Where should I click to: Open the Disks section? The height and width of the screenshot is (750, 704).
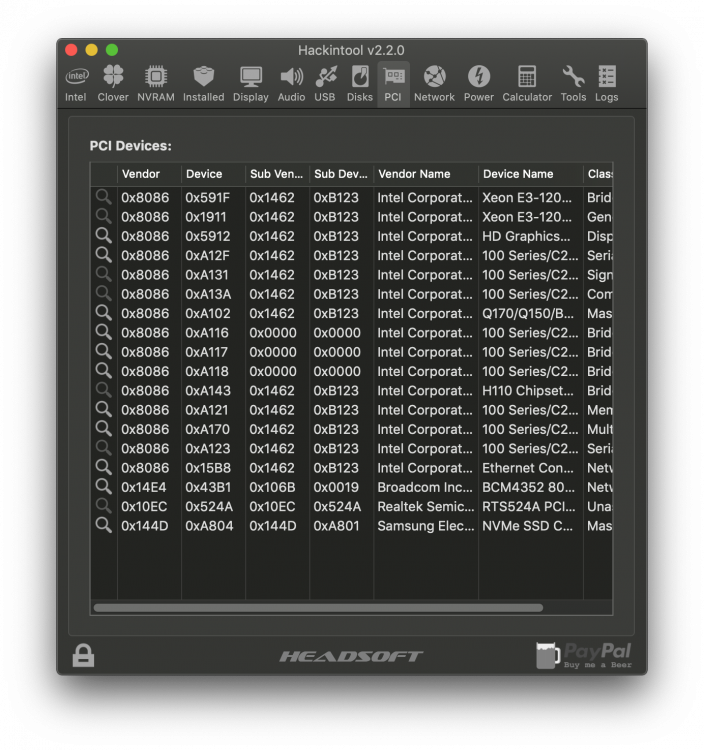click(360, 84)
